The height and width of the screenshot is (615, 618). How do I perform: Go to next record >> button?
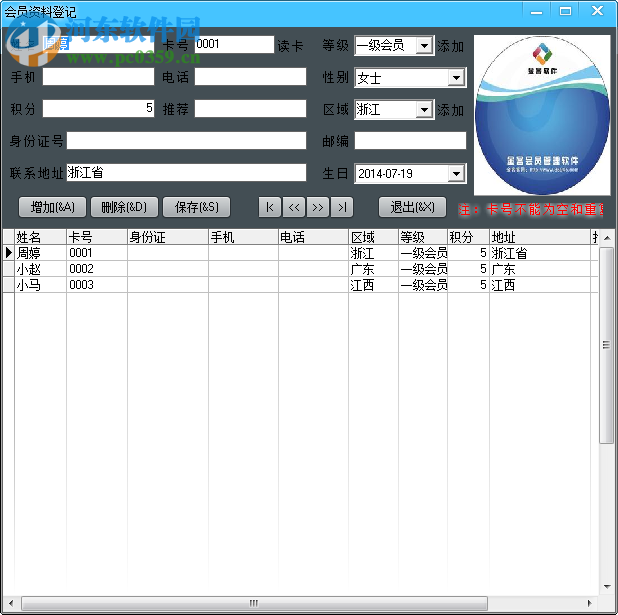(318, 207)
